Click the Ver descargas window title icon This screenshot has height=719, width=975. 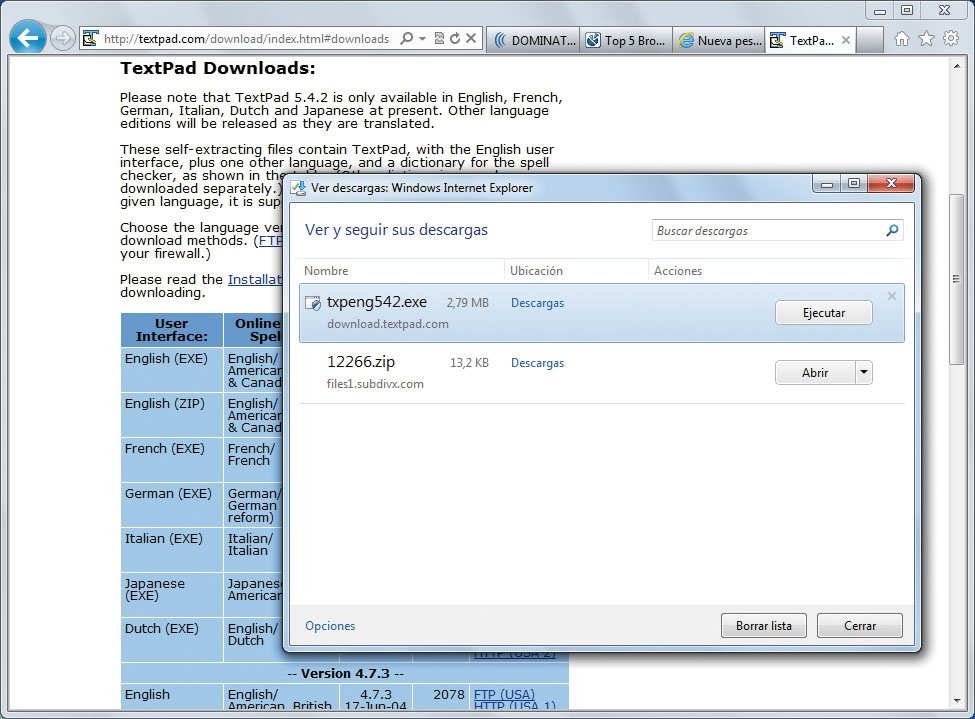tap(299, 188)
